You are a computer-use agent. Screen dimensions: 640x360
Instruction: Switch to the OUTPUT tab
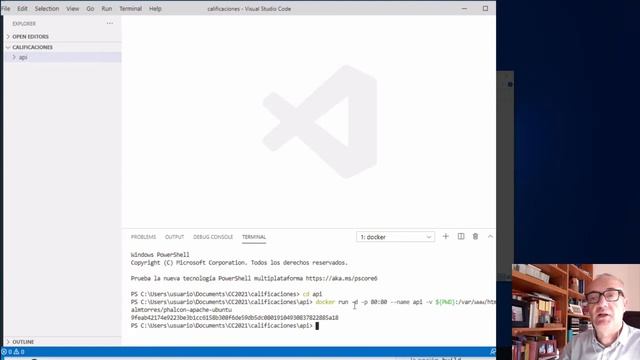[174, 237]
